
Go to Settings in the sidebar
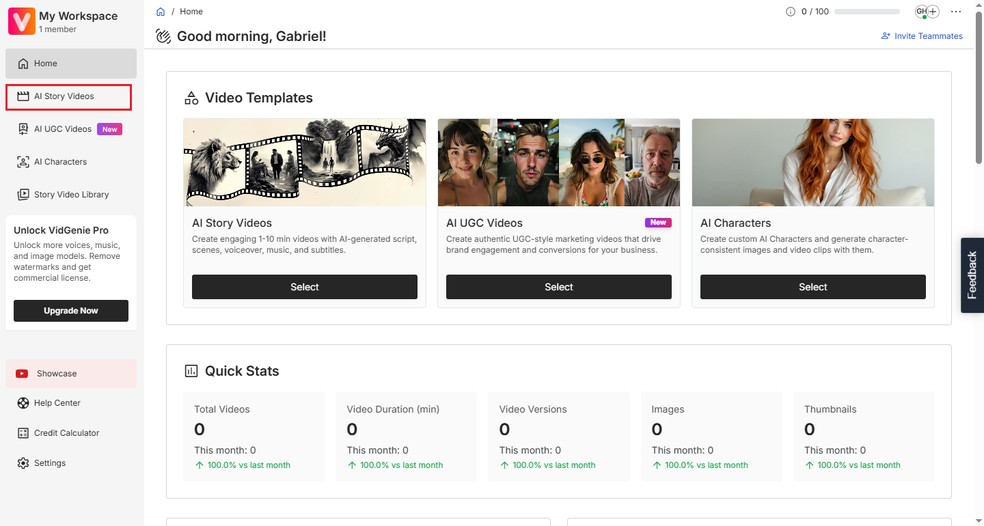coord(50,463)
